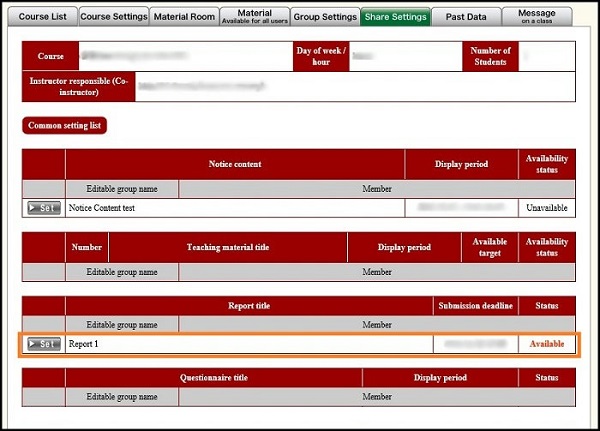Switch to the Course Settings tab
600x431 pixels.
[x=113, y=16]
